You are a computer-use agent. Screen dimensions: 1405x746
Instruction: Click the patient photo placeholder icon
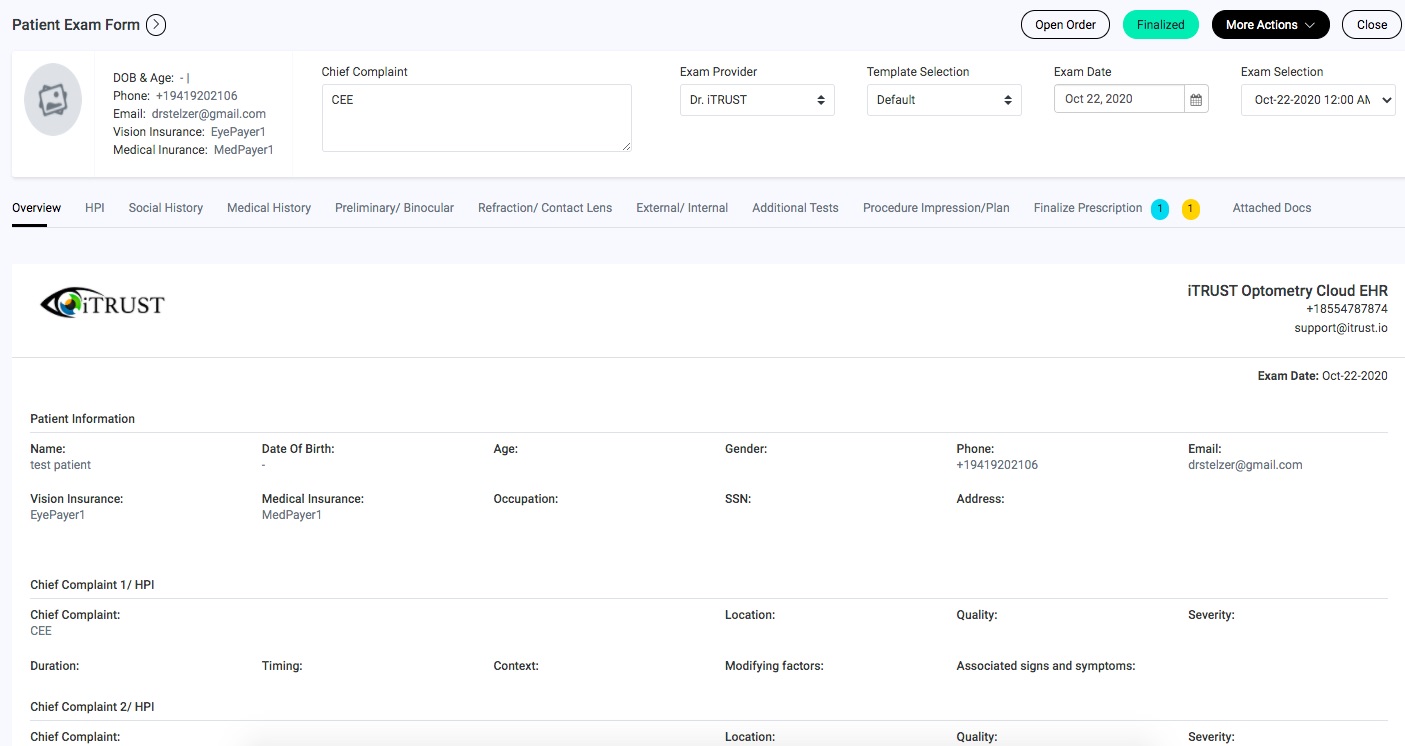click(51, 99)
